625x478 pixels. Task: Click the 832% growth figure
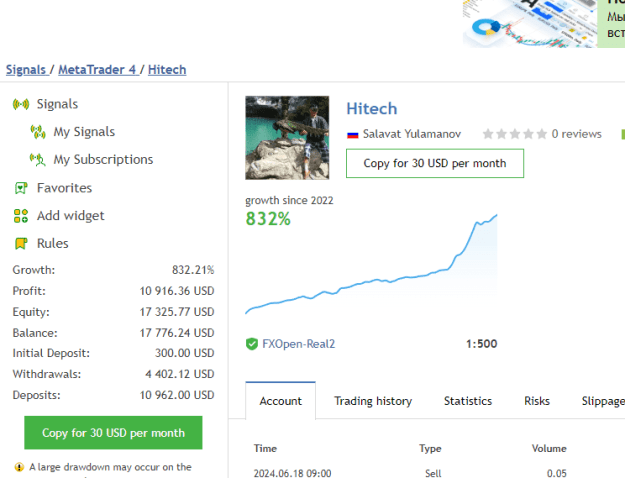268,219
